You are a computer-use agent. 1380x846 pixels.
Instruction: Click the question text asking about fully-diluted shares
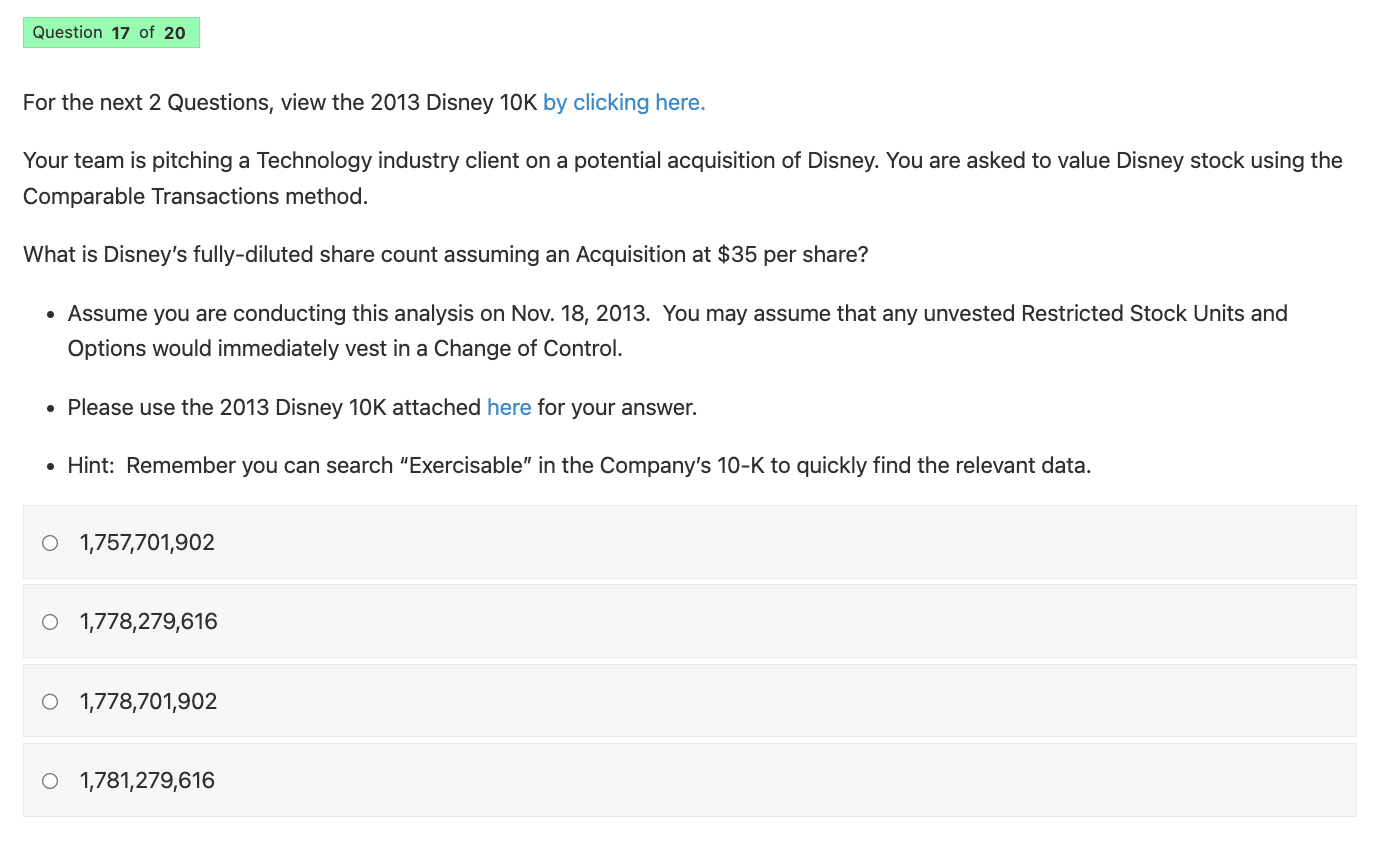(446, 254)
